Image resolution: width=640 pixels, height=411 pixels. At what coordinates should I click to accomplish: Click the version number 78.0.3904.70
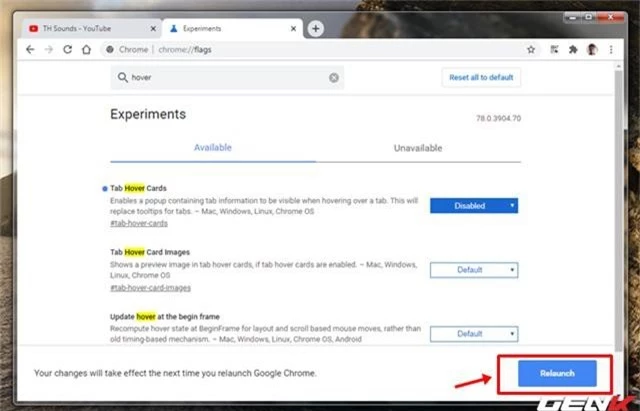(x=498, y=118)
